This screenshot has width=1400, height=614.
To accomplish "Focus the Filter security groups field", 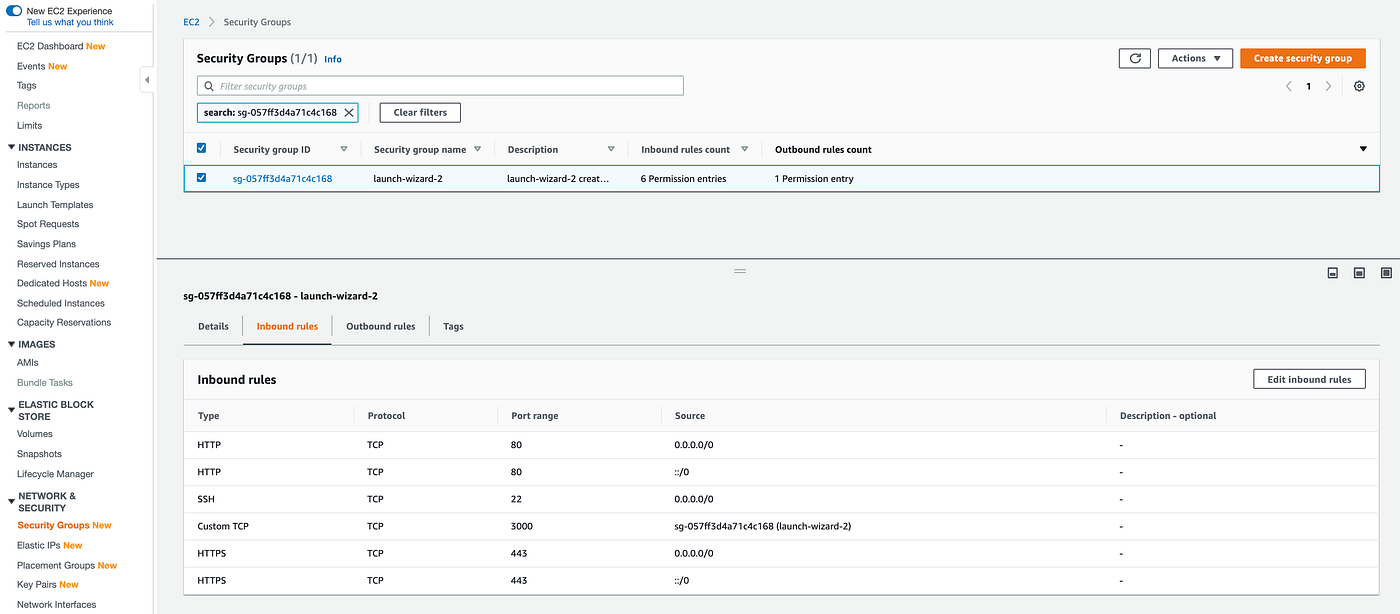I will click(x=440, y=86).
